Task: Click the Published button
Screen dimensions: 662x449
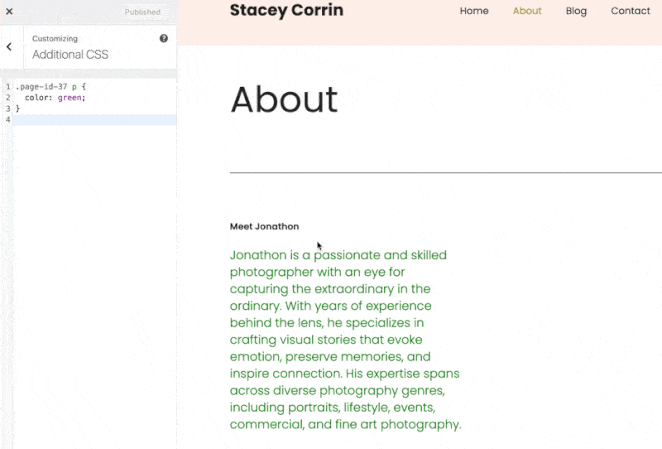Action: coord(141,12)
